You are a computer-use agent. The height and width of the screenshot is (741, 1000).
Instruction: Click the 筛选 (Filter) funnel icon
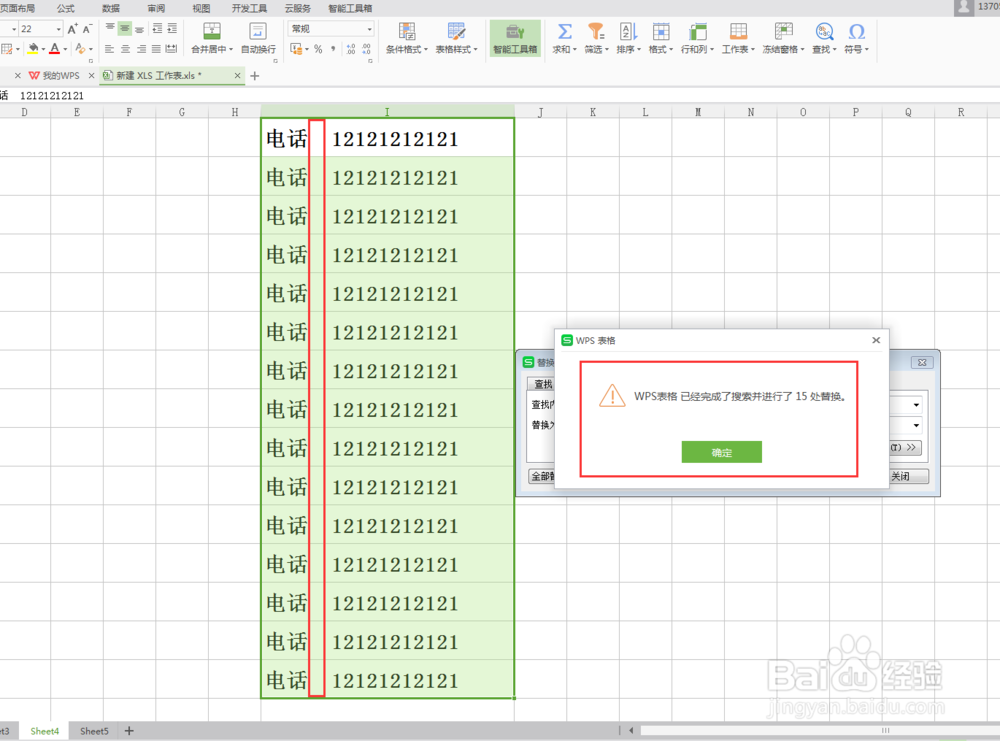pos(596,31)
